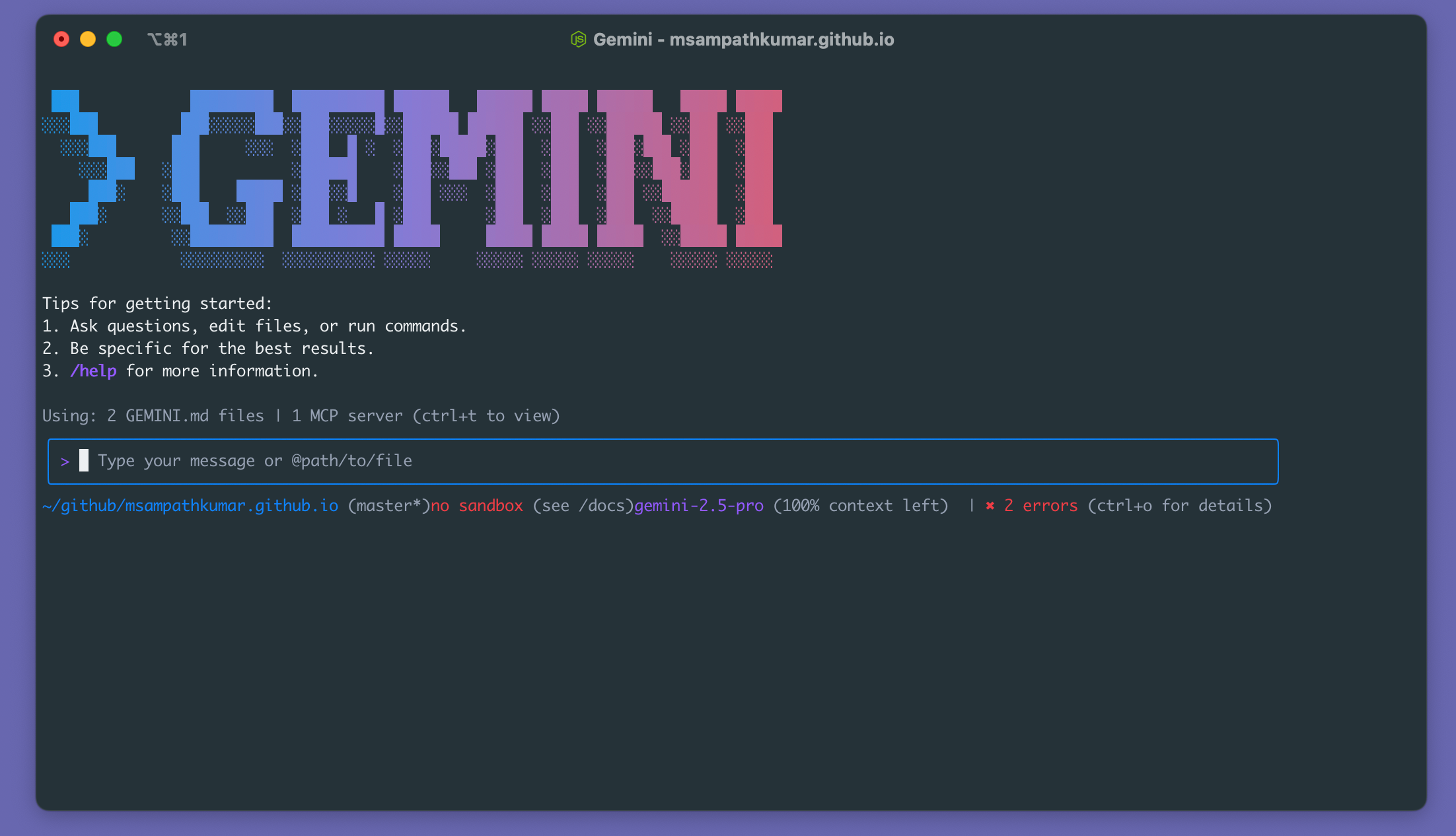This screenshot has width=1456, height=836.
Task: Click the "ctrl+o for details" hint
Action: (x=1179, y=506)
